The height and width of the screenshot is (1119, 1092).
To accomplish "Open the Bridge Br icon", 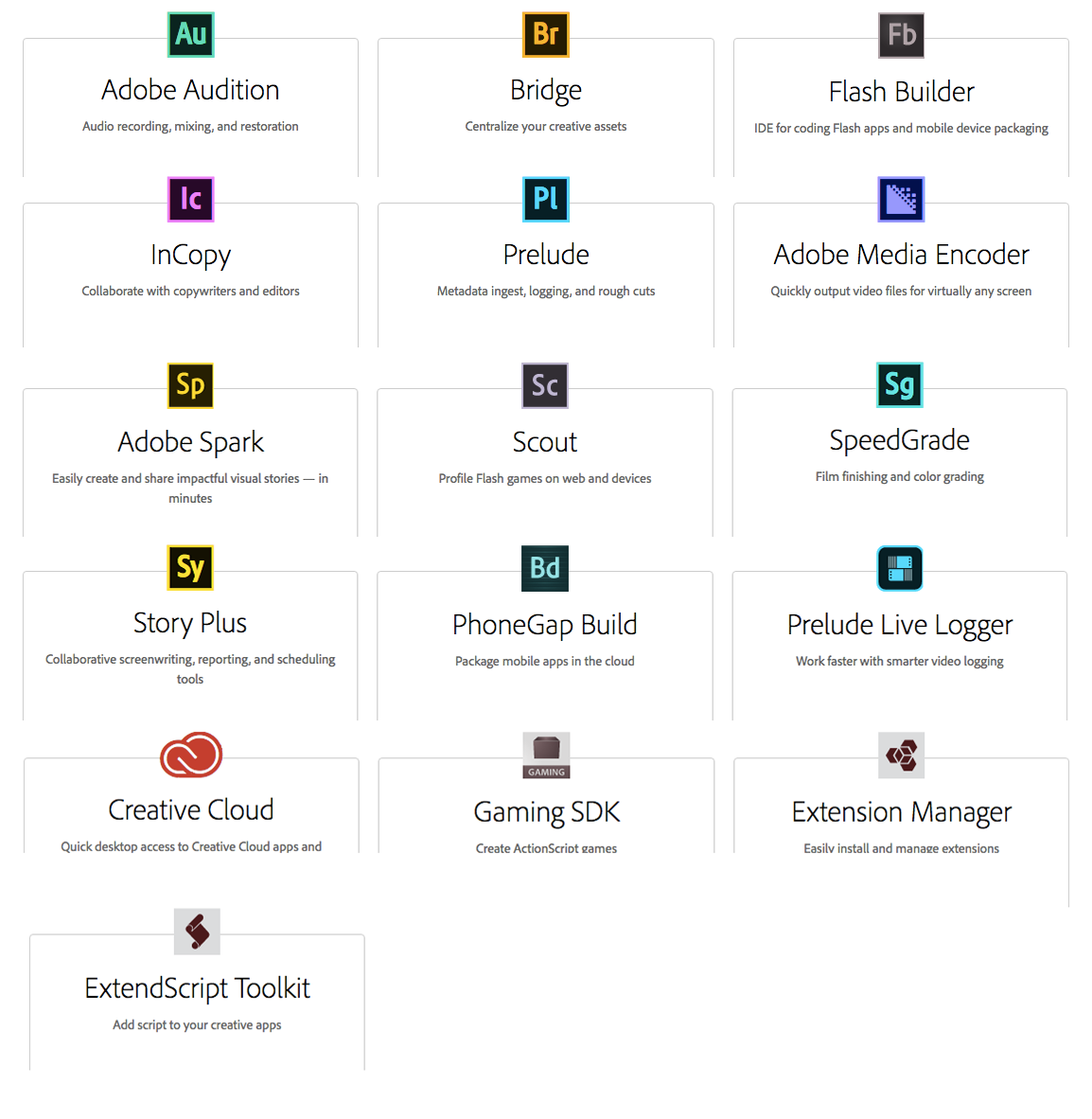I will [546, 35].
